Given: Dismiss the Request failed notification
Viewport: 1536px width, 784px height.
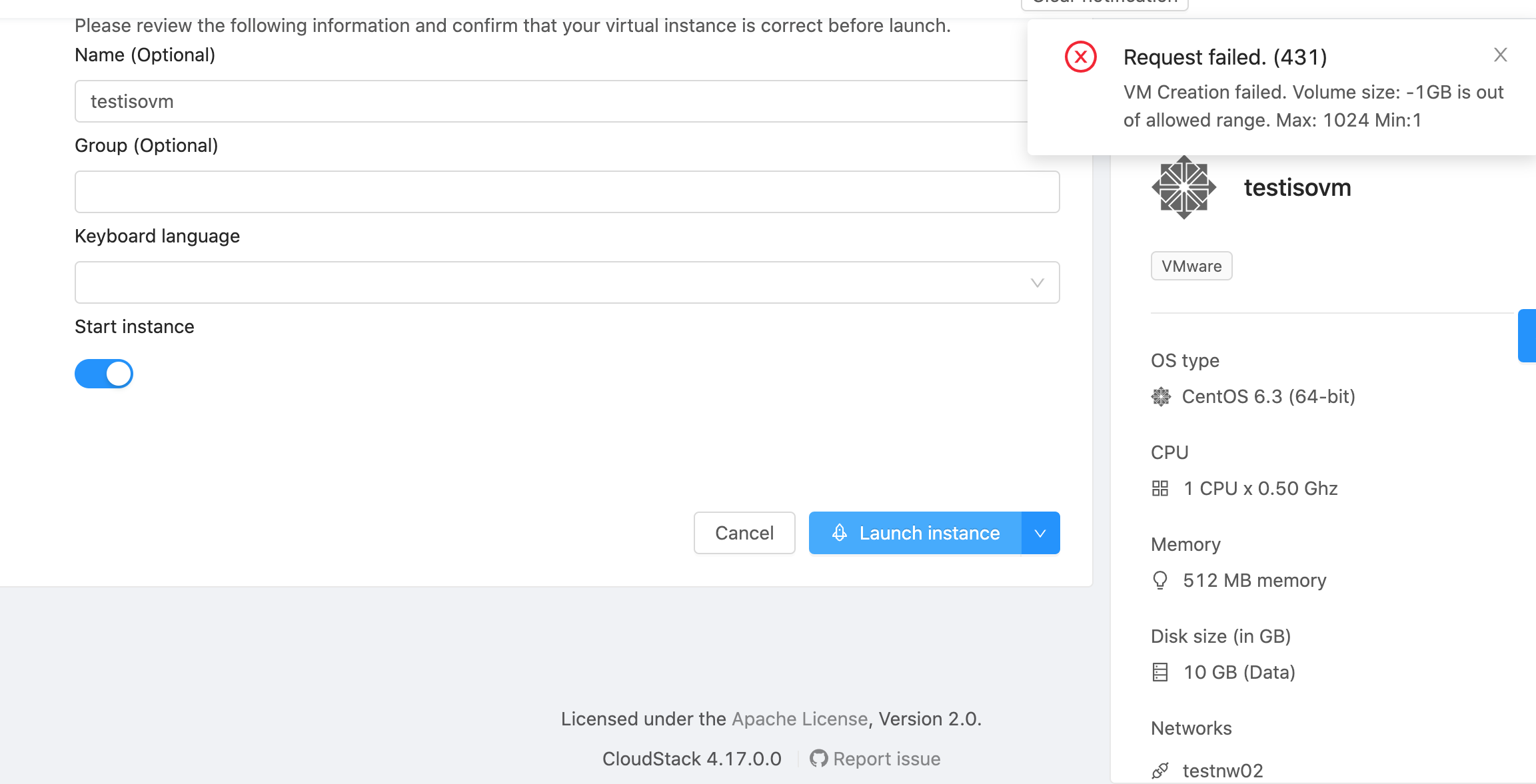Looking at the screenshot, I should [1500, 55].
